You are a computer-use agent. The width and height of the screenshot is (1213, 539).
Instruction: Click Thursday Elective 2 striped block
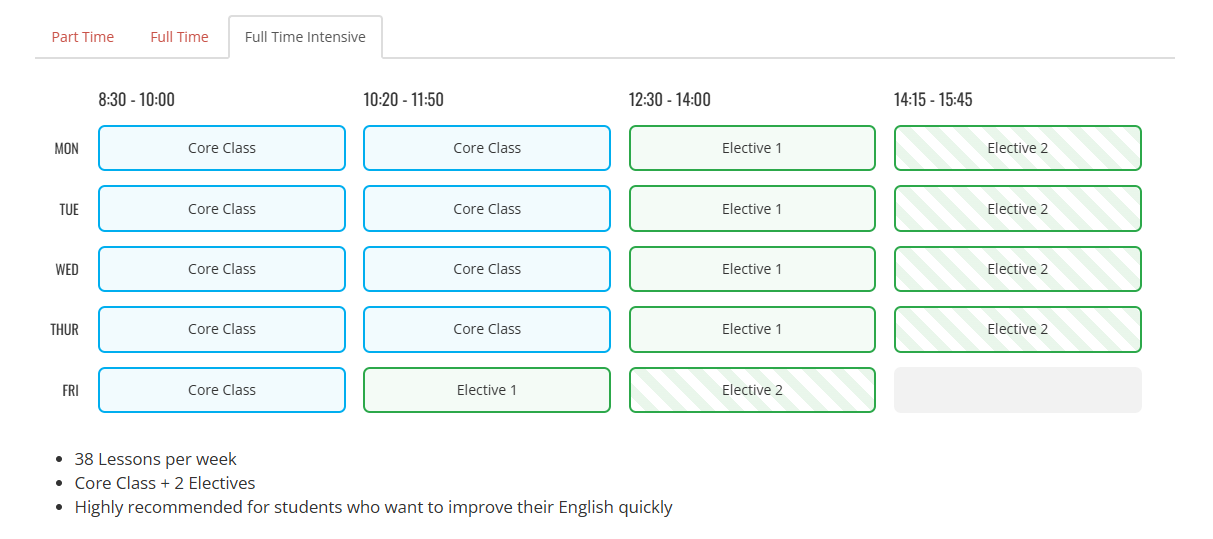[x=1017, y=329]
